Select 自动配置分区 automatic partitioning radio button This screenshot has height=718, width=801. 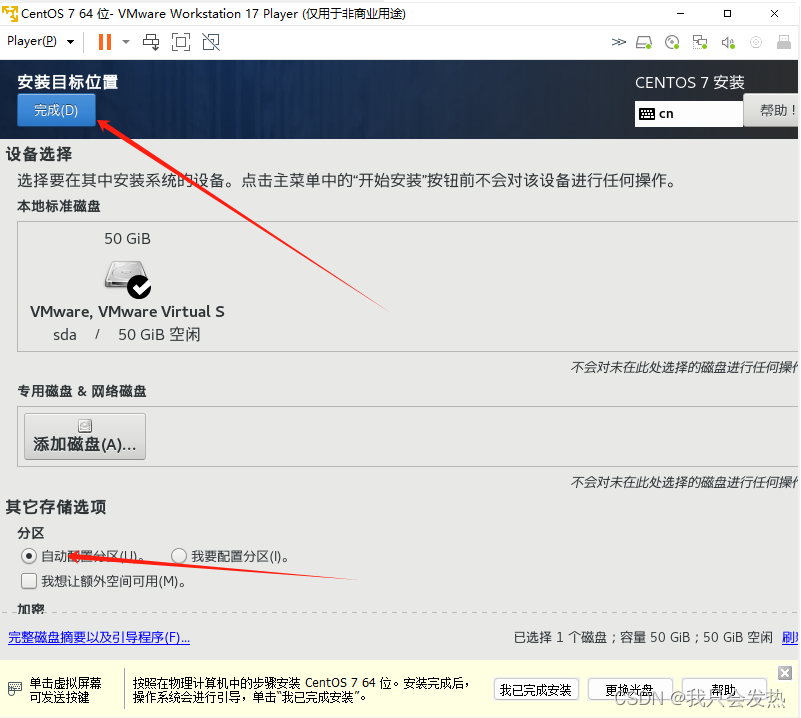coord(29,556)
